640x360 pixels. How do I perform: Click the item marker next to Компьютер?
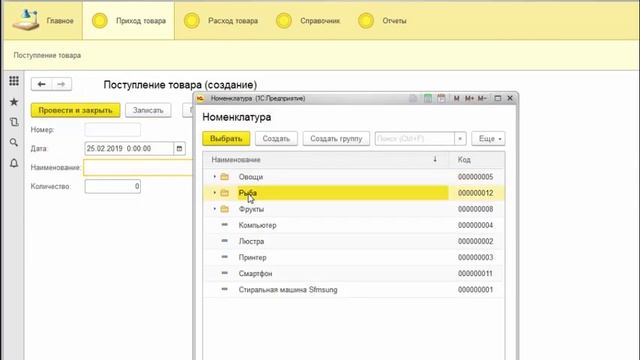(224, 224)
